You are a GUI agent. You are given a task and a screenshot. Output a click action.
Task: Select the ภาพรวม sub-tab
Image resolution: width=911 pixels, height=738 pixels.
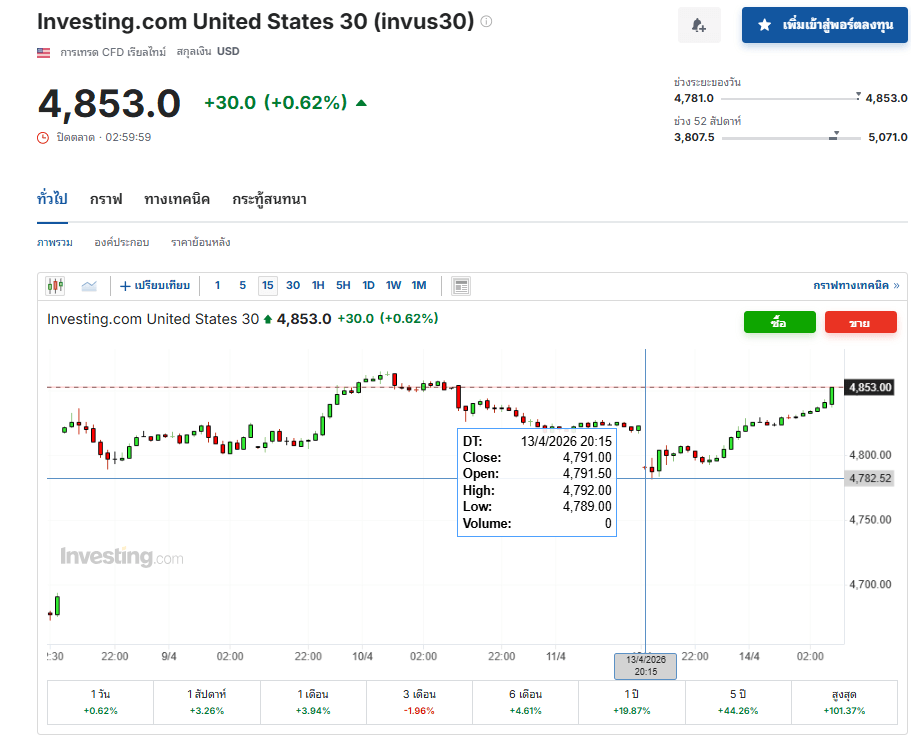tap(55, 242)
